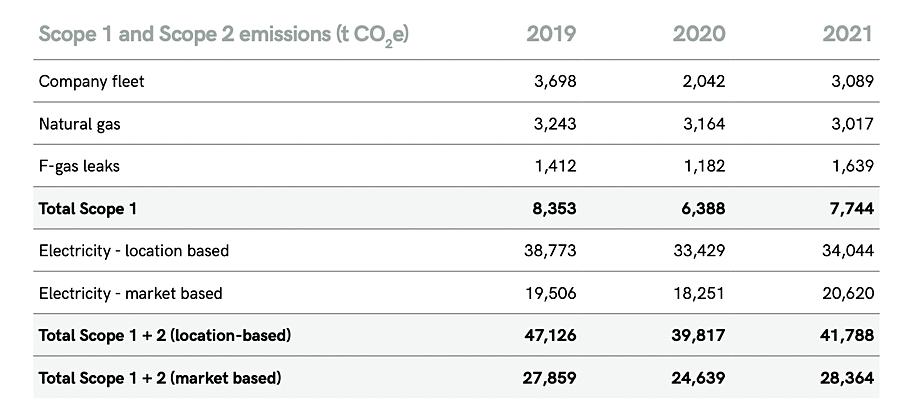
Task: Click the 2021 column header
Action: 847,33
